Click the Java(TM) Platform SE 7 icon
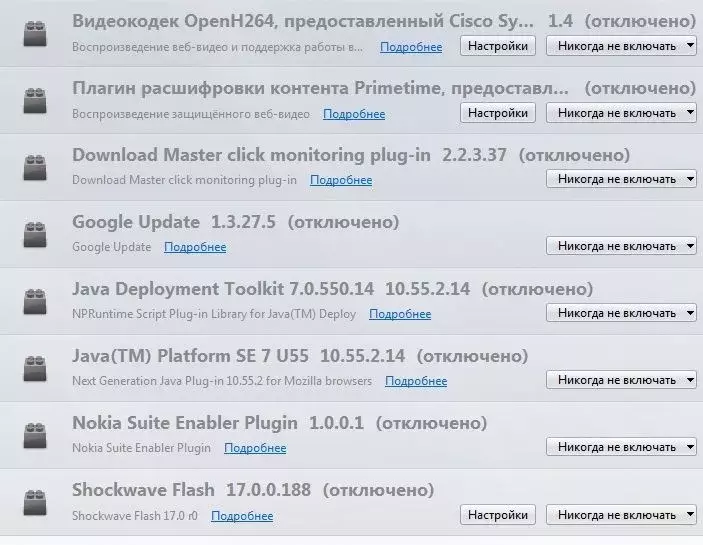 pos(35,368)
